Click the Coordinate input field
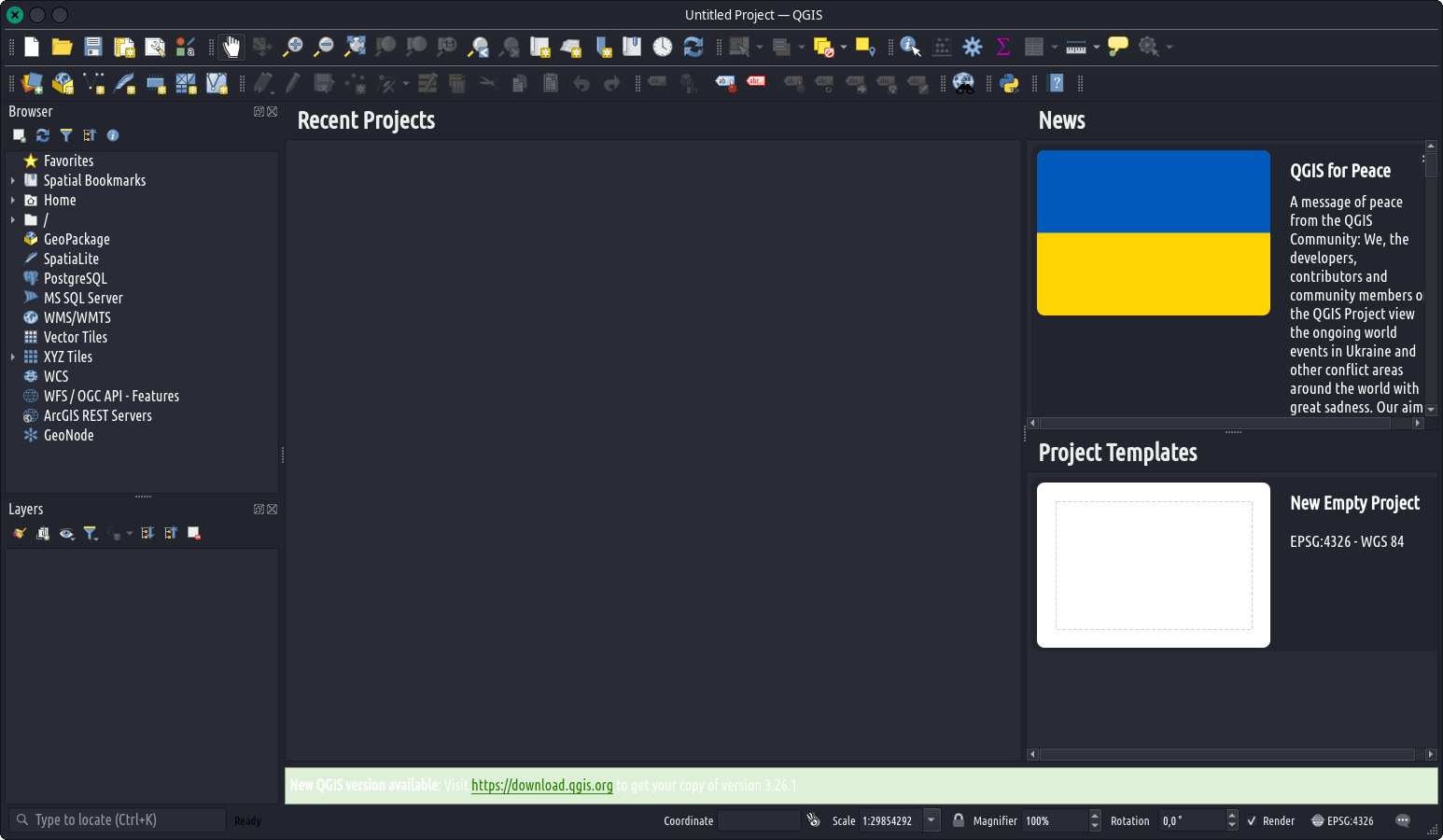 759,820
